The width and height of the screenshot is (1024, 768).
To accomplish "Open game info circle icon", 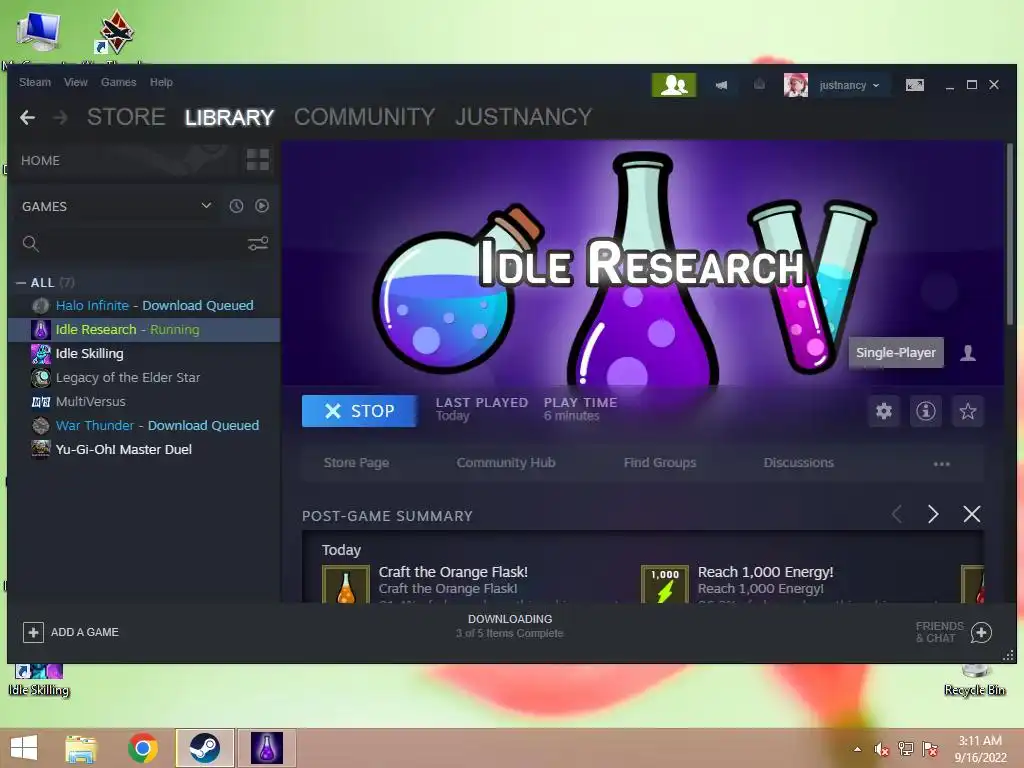I will tap(925, 411).
